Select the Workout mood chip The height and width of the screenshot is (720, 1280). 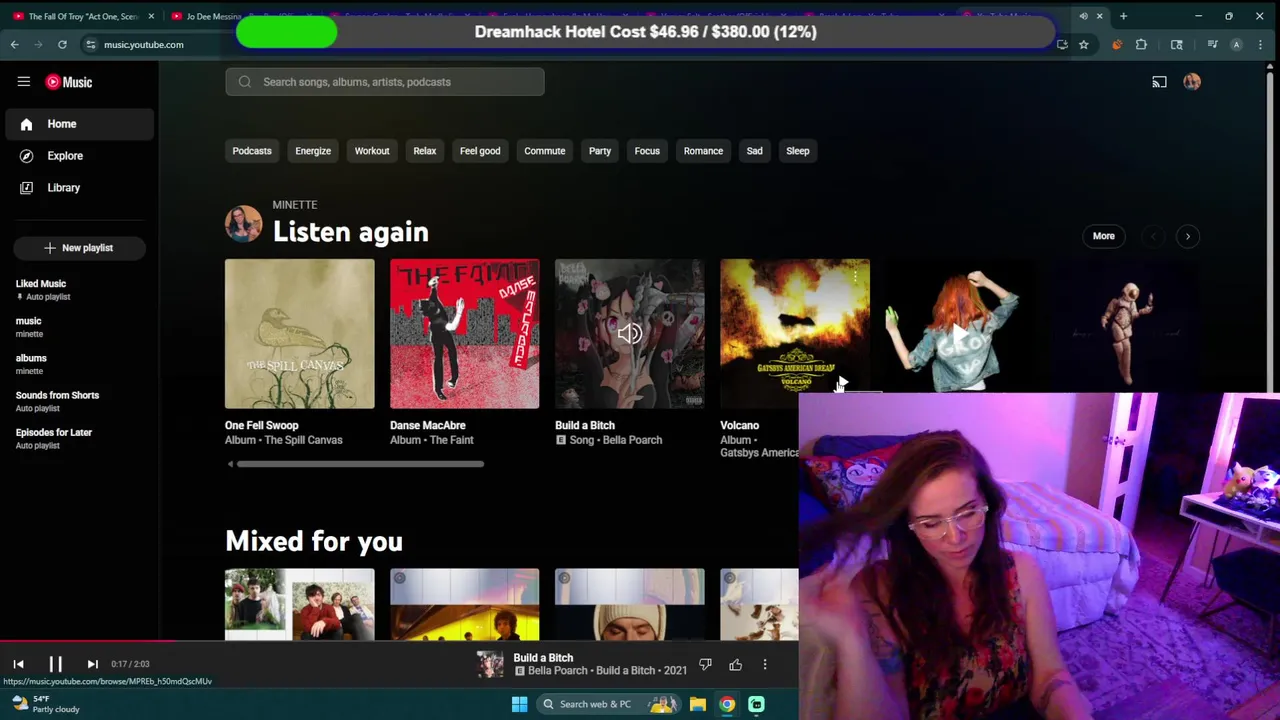(x=372, y=151)
